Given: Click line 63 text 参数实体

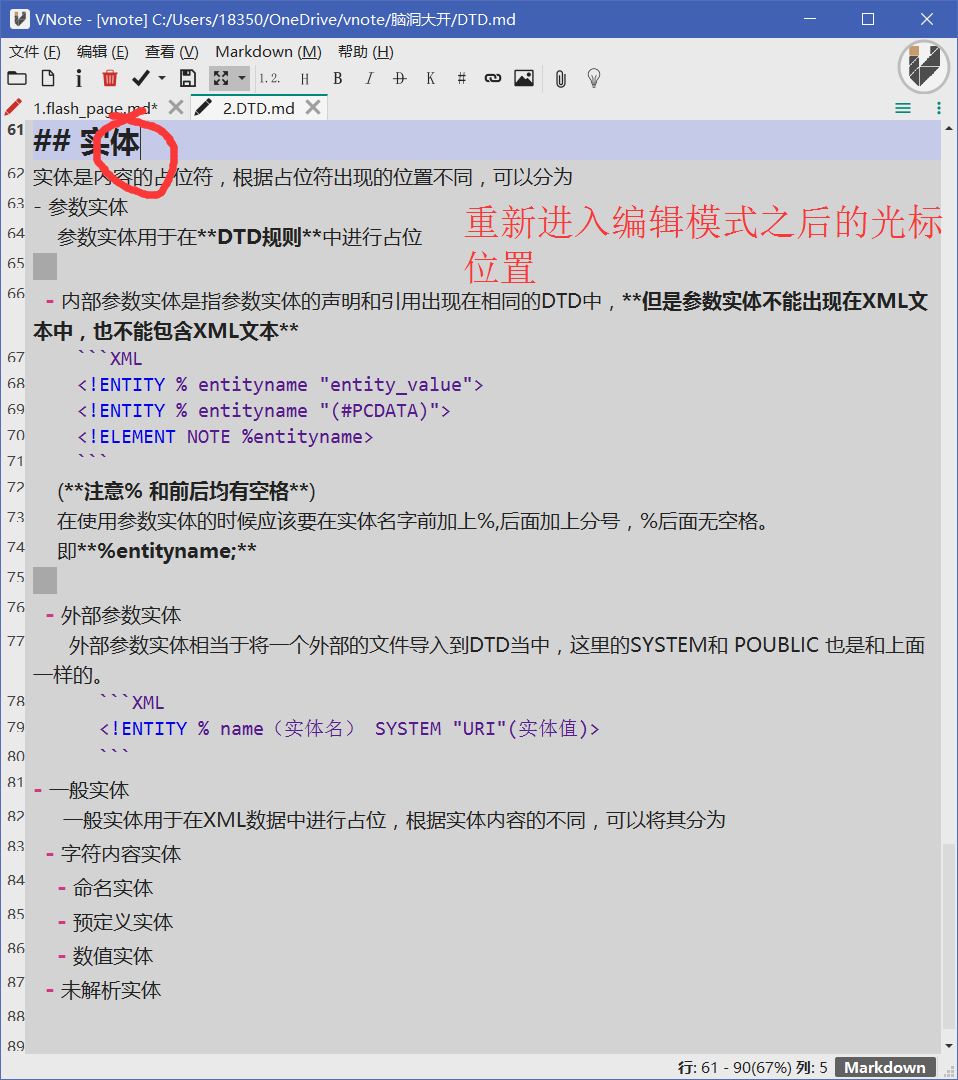Looking at the screenshot, I should (x=88, y=207).
